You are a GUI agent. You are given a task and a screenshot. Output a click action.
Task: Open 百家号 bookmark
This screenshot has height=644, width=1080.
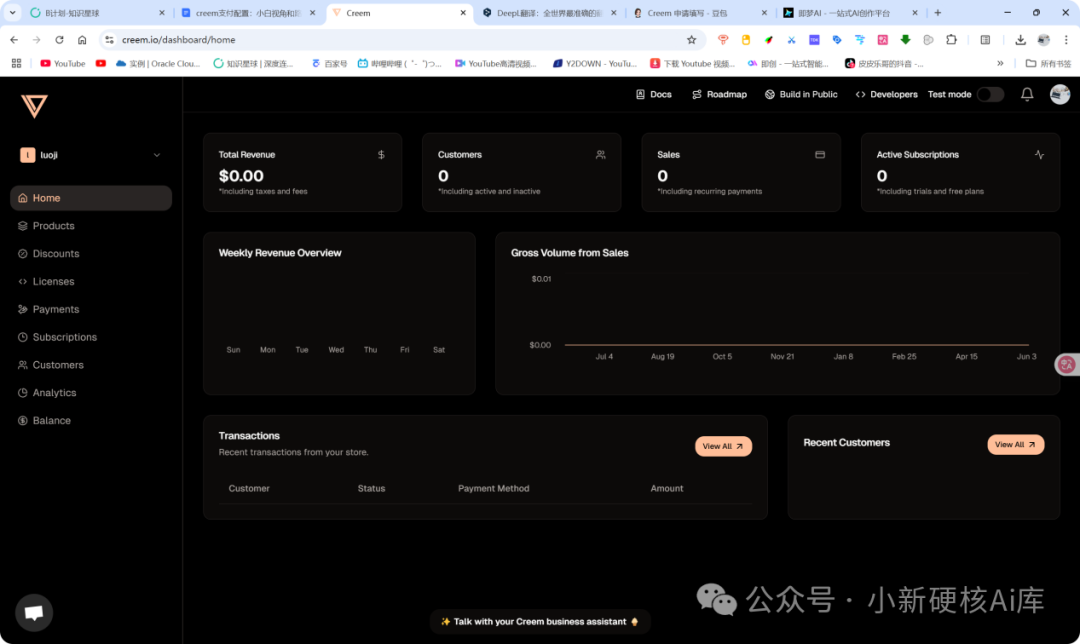point(329,63)
